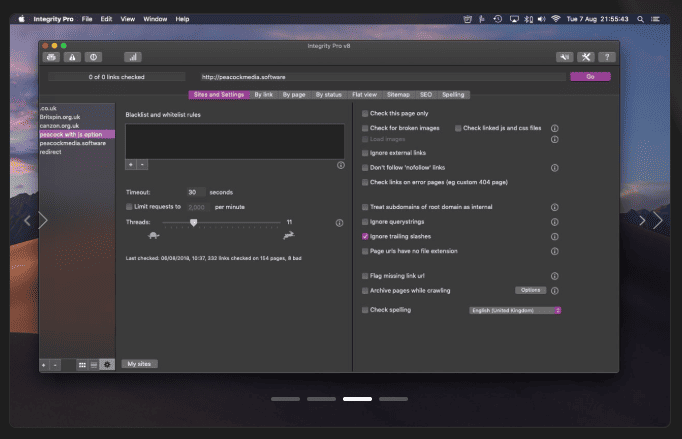Click the Timeout seconds field
This screenshot has height=439, width=682.
point(196,192)
